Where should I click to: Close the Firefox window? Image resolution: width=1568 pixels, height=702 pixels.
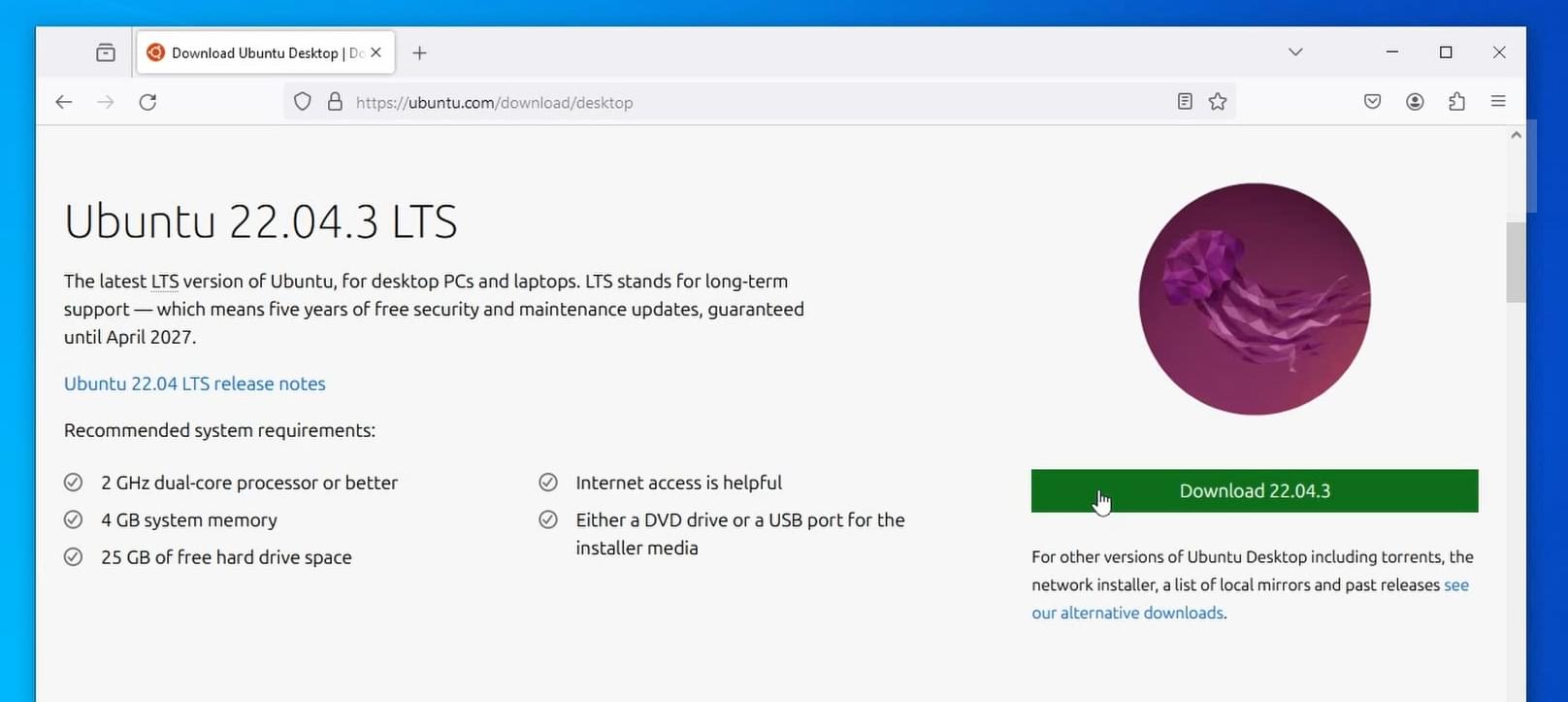point(1499,51)
